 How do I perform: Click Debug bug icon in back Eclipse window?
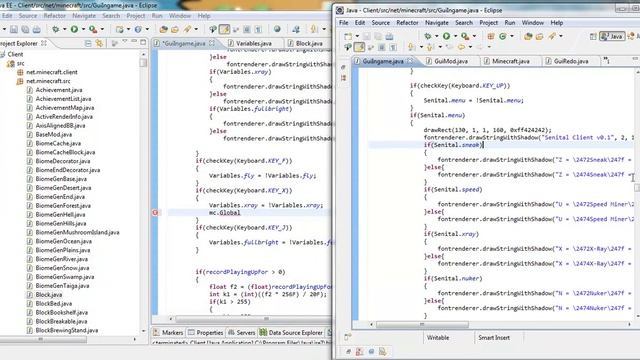click(56, 29)
